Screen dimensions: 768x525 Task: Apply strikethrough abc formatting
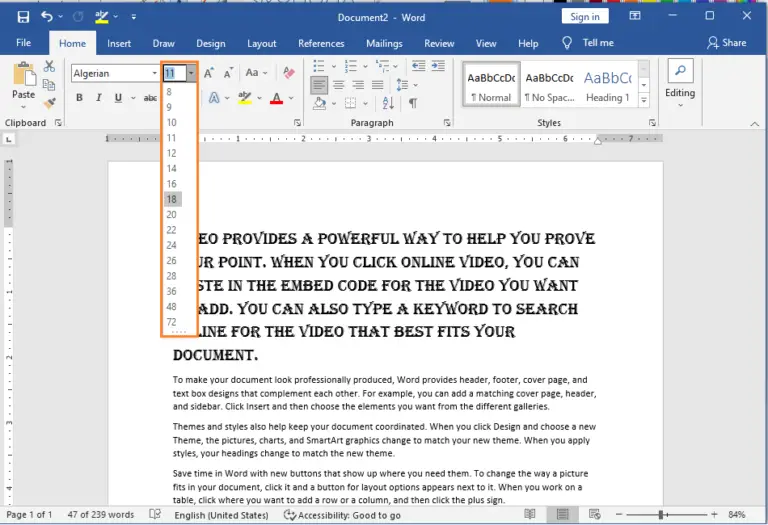150,98
